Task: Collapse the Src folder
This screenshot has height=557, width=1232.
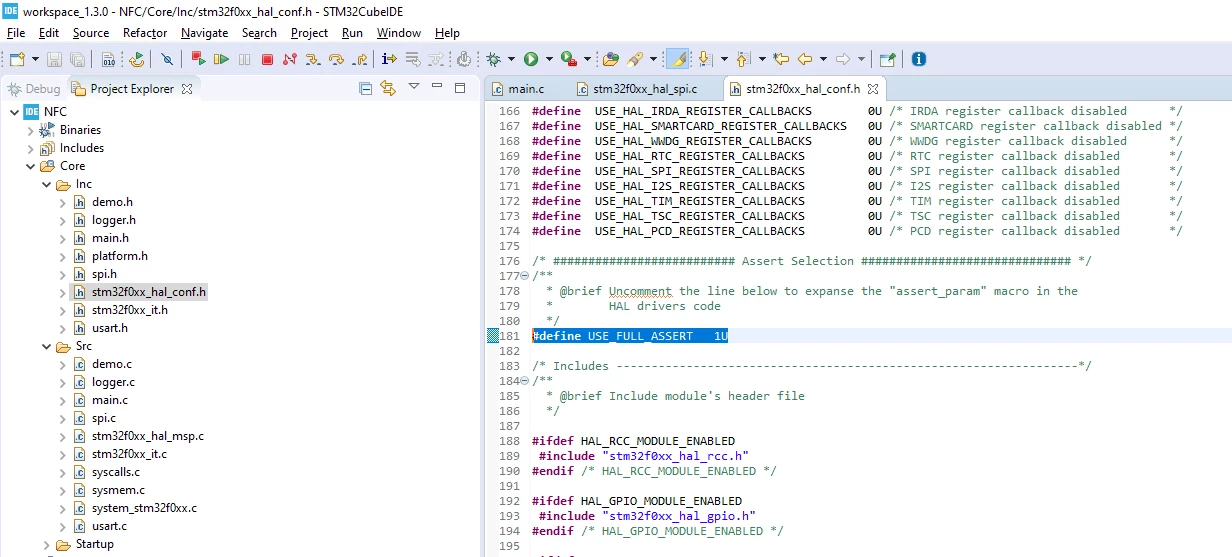Action: click(46, 346)
